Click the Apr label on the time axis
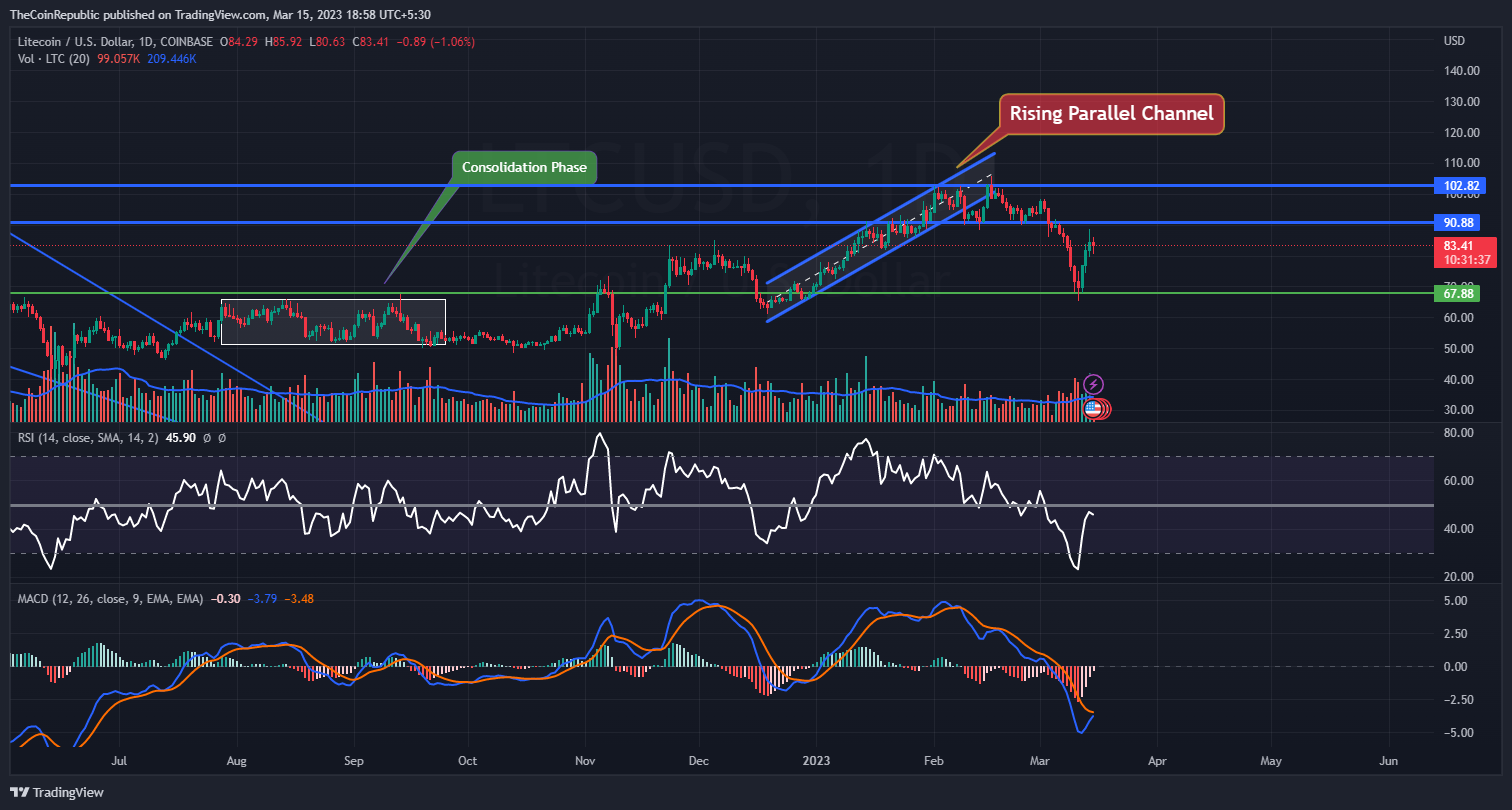This screenshot has width=1512, height=810. point(1157,761)
